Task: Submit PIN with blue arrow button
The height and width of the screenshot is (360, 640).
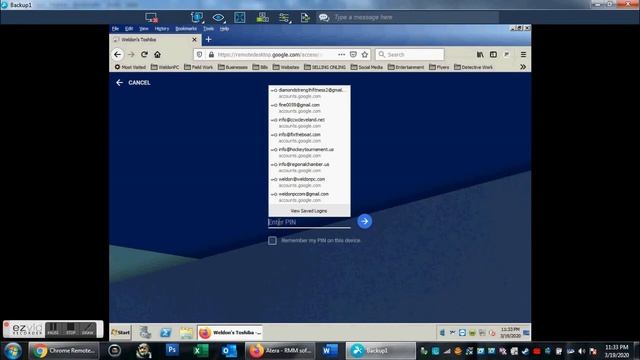Action: pos(364,221)
